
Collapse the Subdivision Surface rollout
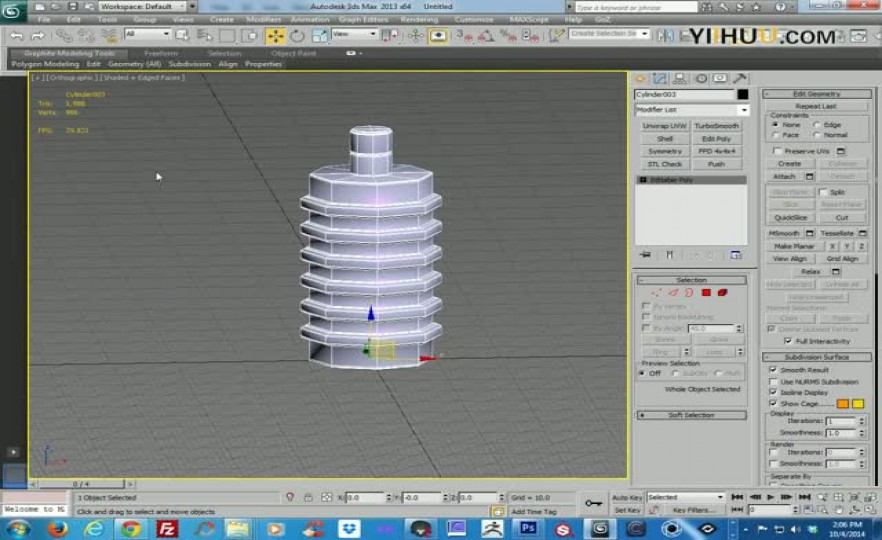coord(817,357)
